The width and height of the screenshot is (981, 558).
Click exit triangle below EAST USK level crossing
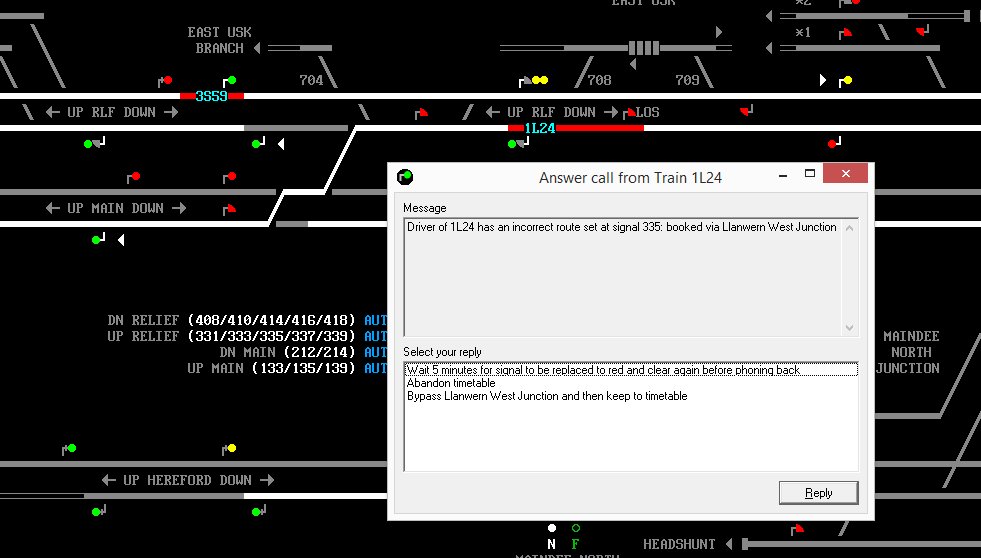633,64
